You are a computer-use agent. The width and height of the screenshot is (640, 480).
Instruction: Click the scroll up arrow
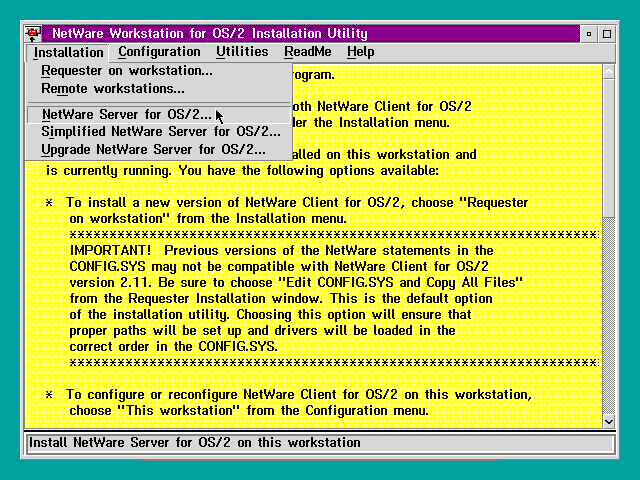(x=609, y=72)
